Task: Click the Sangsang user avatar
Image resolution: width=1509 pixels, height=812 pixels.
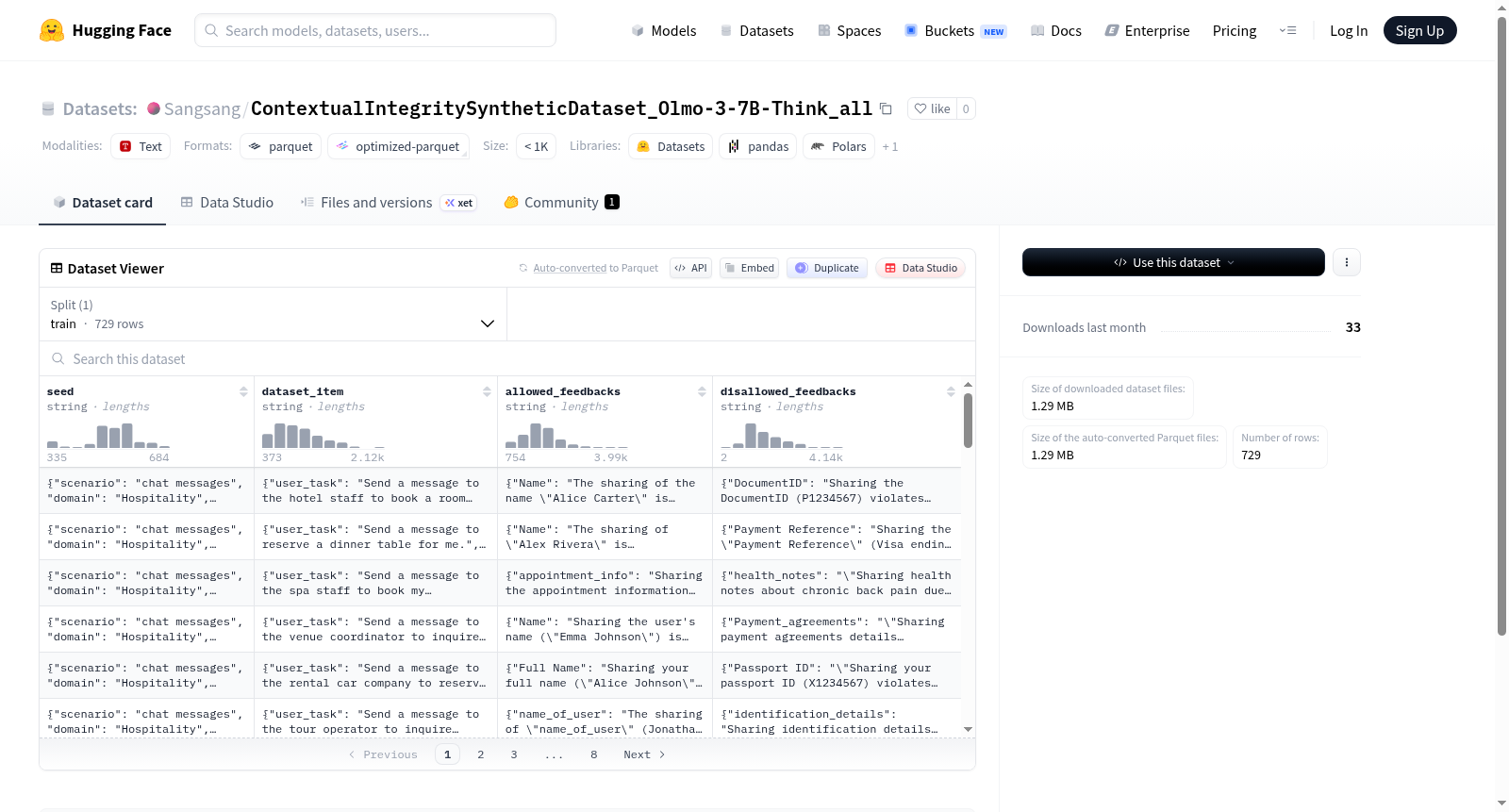Action: tap(154, 108)
